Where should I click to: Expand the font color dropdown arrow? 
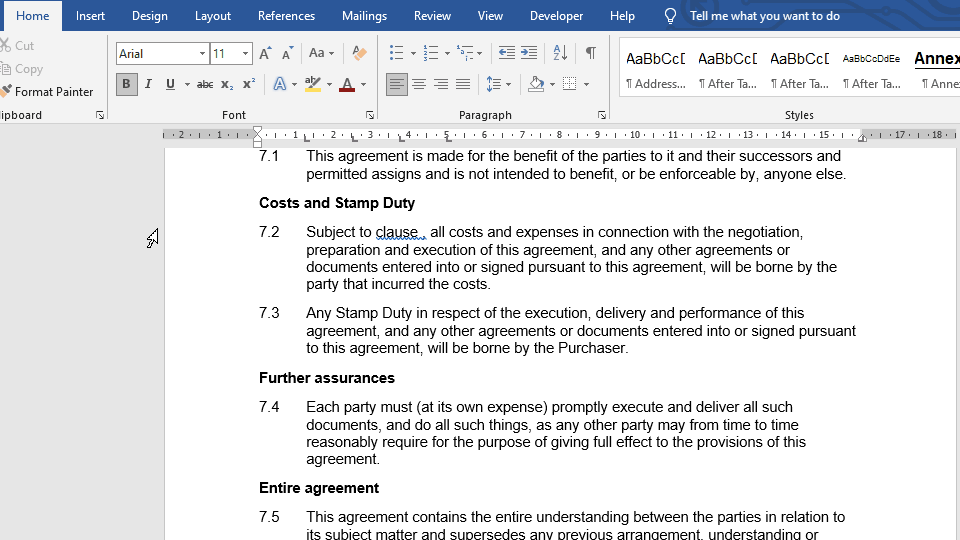(x=363, y=84)
